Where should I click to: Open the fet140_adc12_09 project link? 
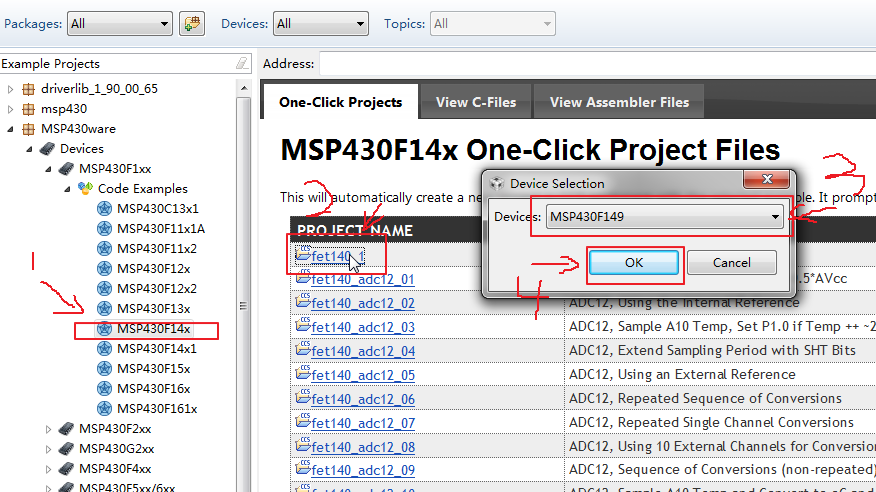[x=363, y=471]
